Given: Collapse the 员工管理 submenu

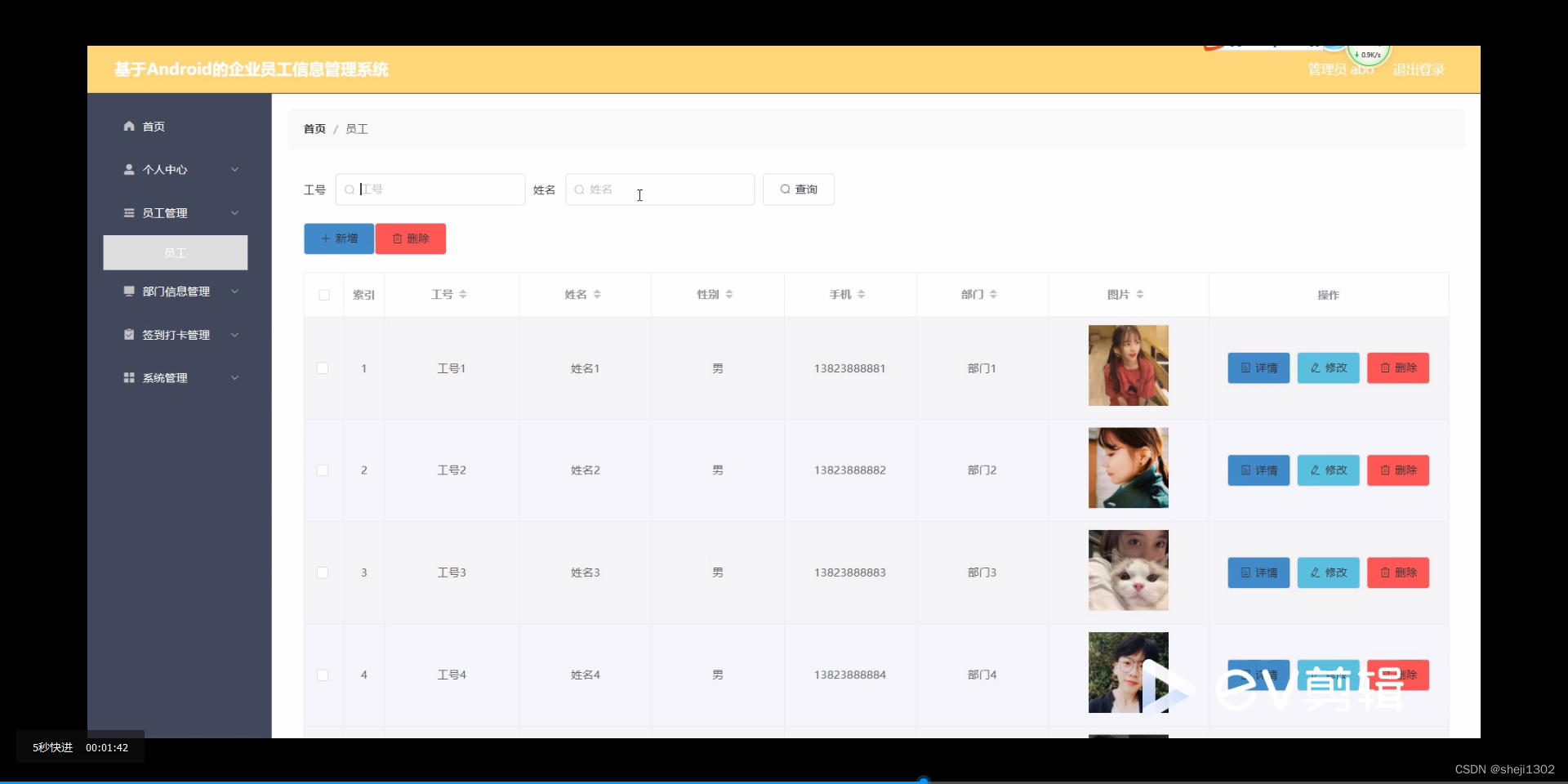Looking at the screenshot, I should 235,213.
